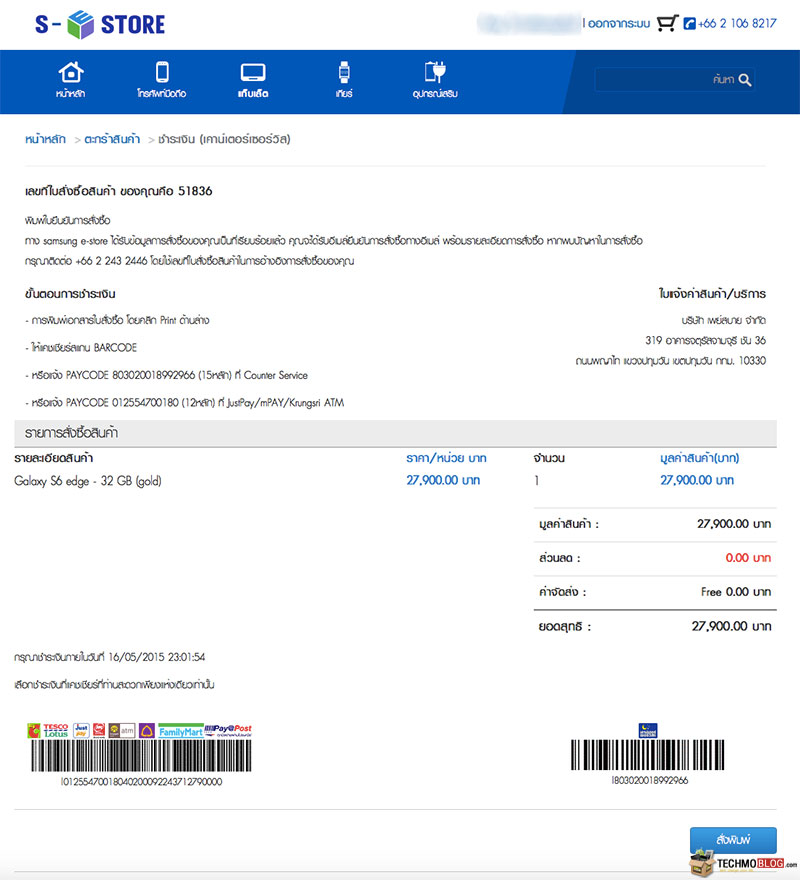800x880 pixels.
Task: Click the atm payment logo
Action: click(122, 730)
